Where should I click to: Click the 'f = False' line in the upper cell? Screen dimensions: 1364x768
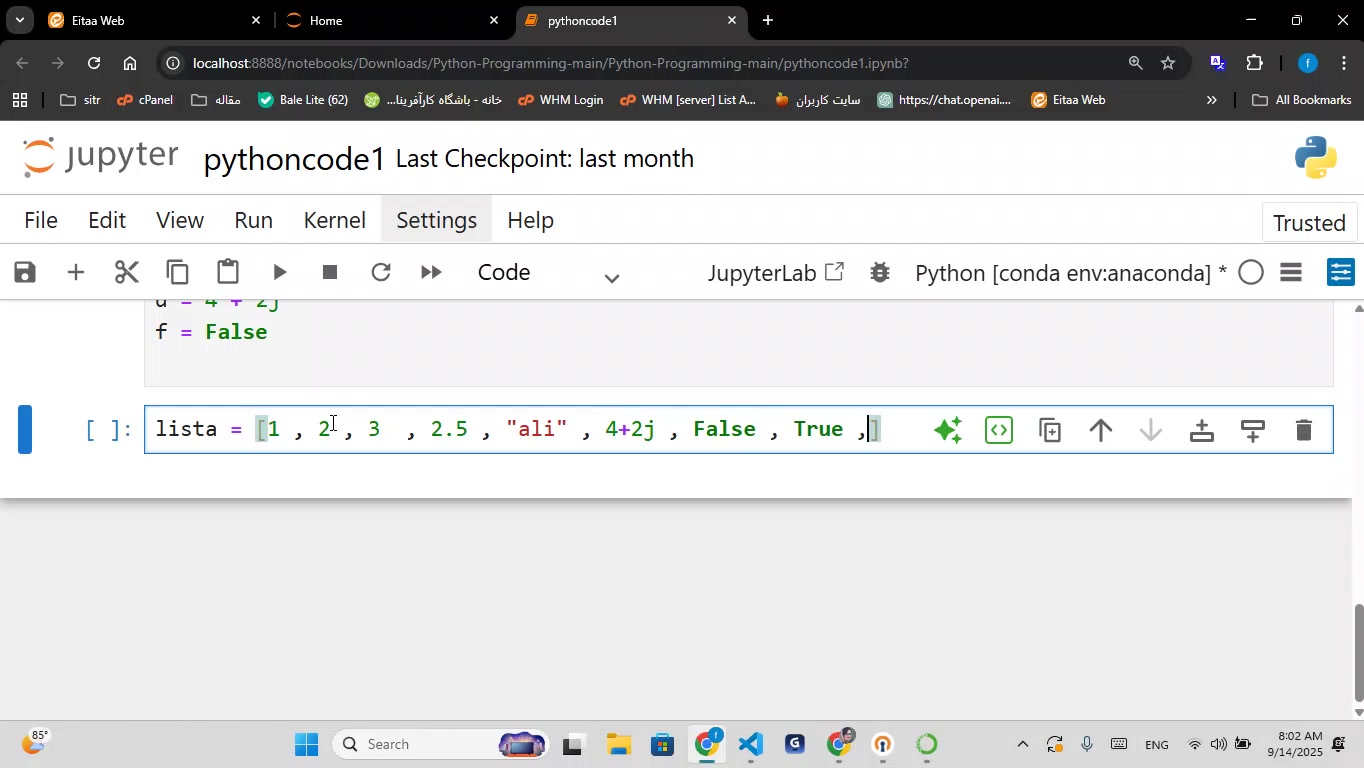(x=211, y=332)
